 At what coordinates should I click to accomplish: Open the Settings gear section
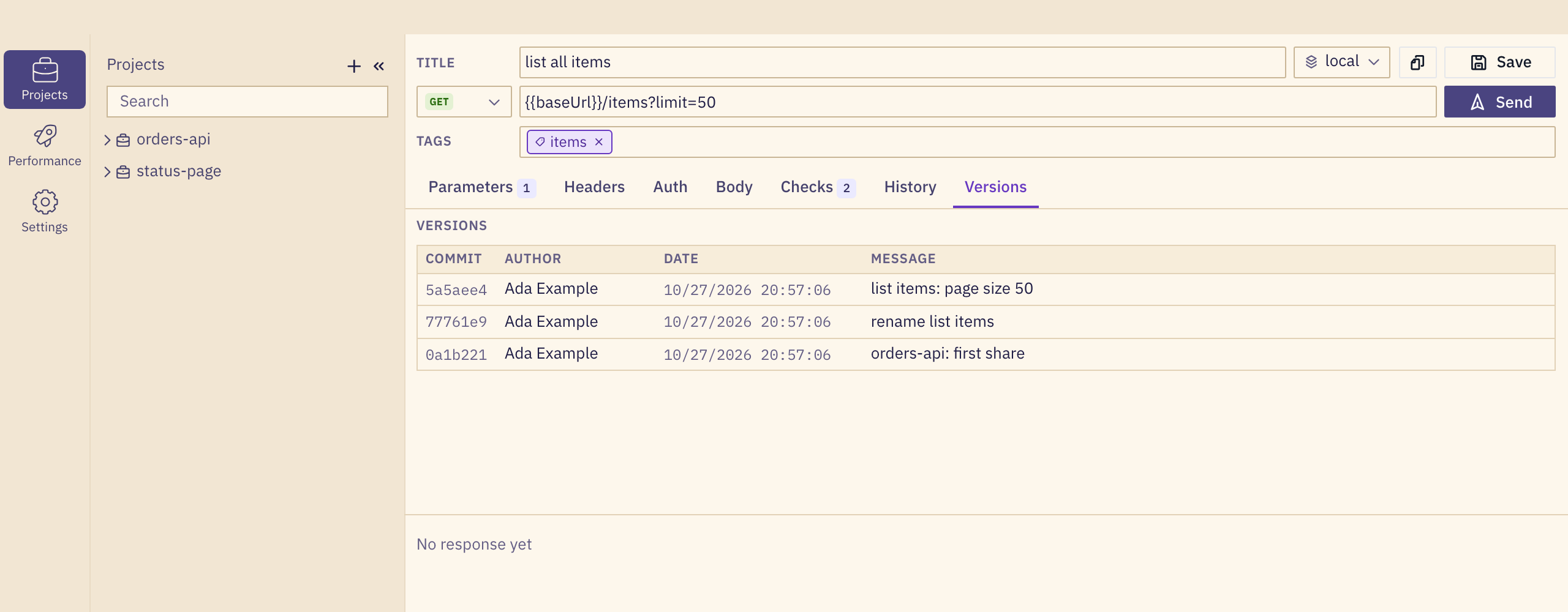(45, 212)
